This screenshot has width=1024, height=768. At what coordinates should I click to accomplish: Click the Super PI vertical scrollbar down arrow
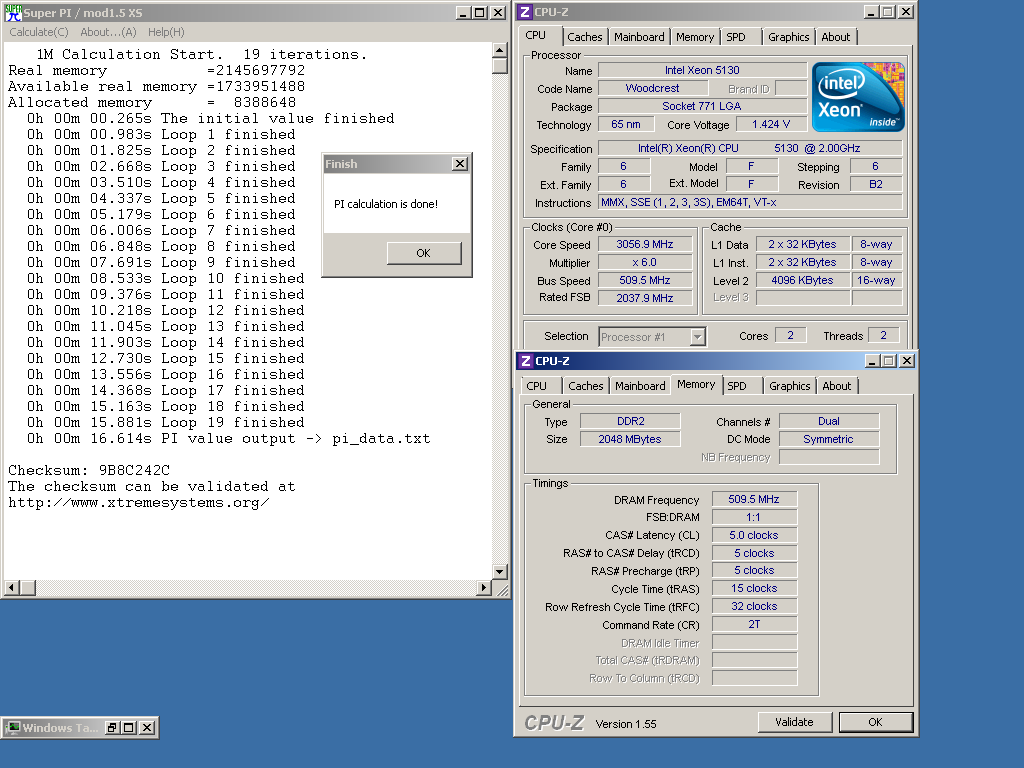click(500, 571)
